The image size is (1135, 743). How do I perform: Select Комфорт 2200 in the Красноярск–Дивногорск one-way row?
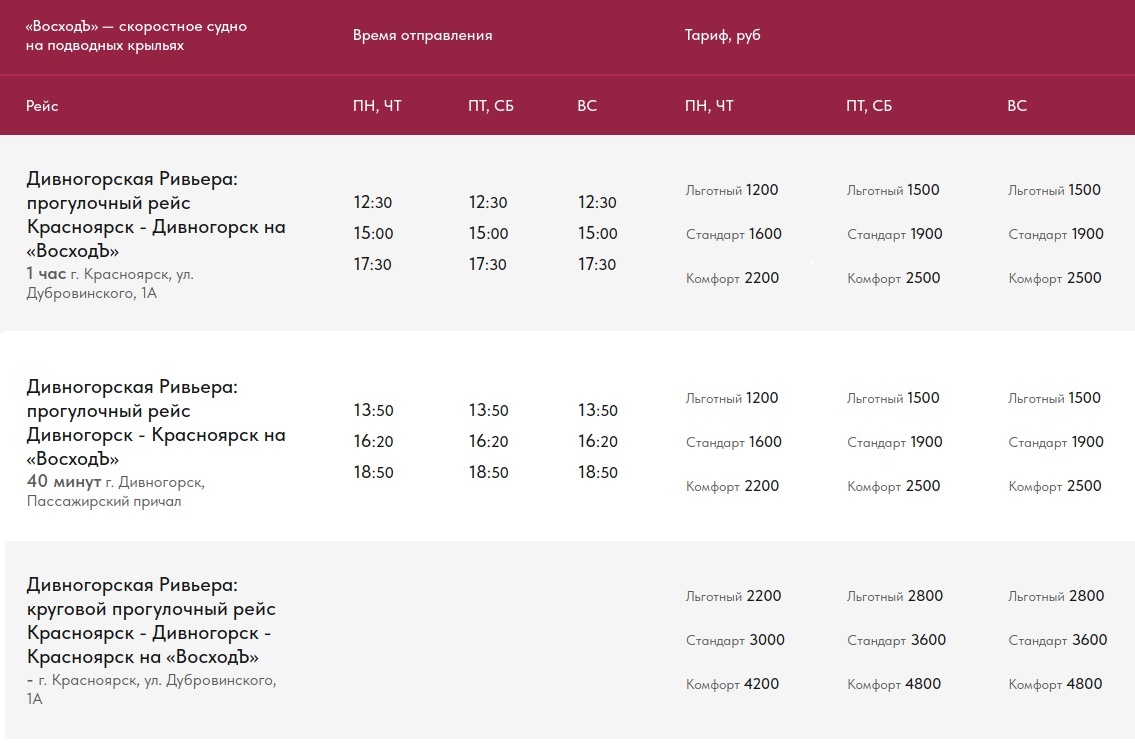(733, 278)
